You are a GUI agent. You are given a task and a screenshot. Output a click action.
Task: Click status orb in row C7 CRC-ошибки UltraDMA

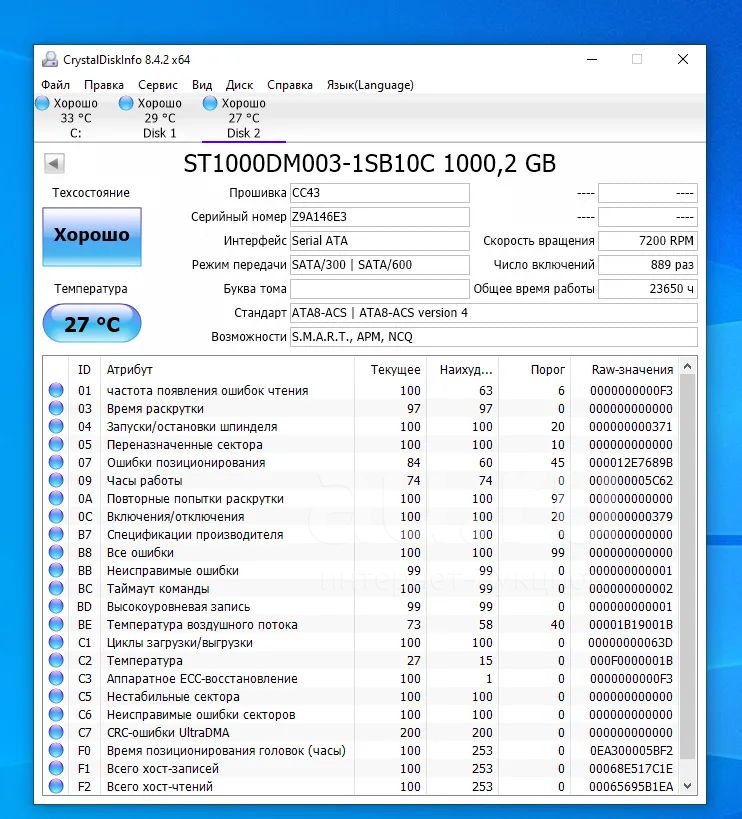tap(56, 732)
